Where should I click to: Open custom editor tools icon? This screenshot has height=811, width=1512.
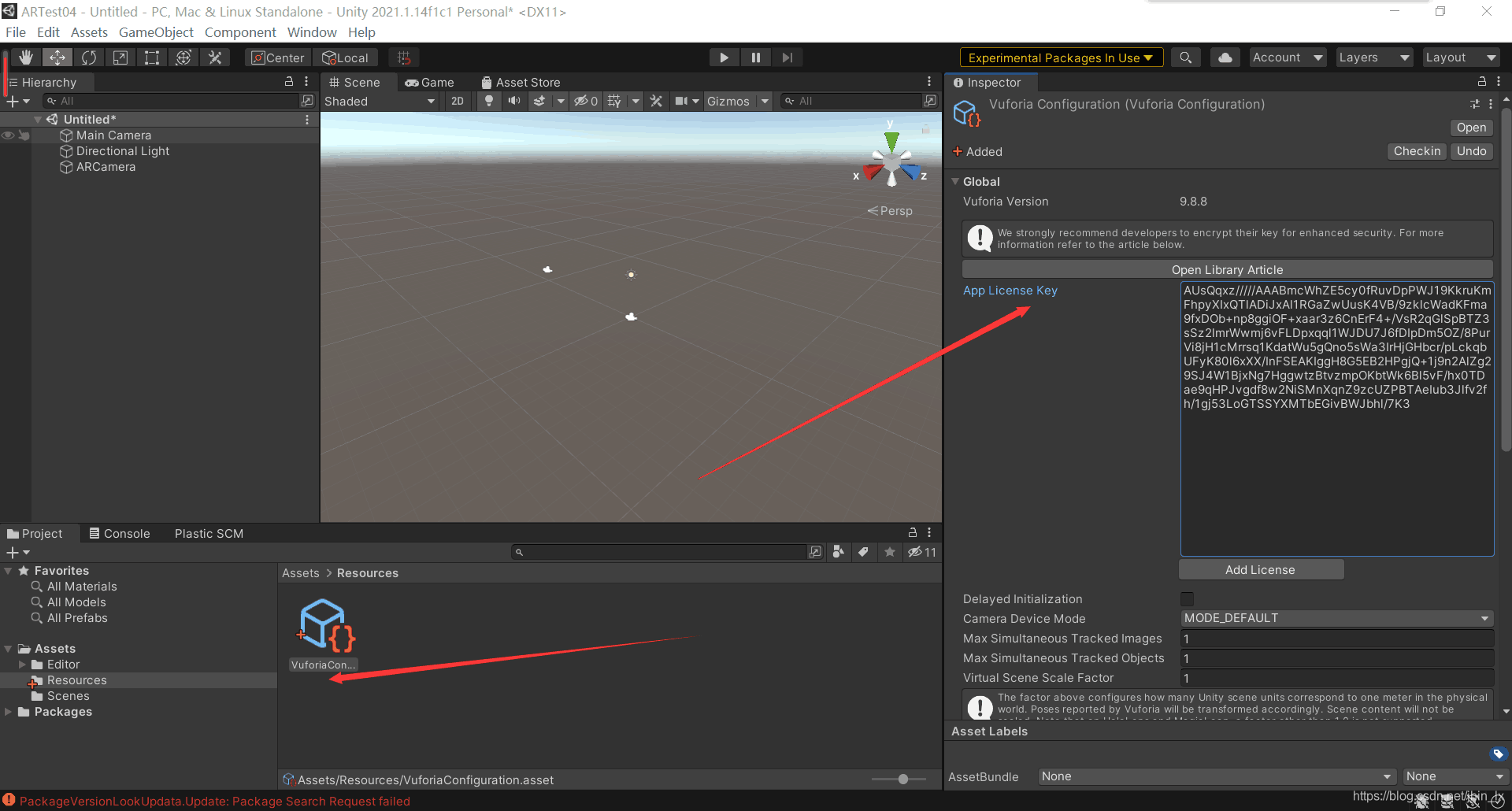pos(215,57)
